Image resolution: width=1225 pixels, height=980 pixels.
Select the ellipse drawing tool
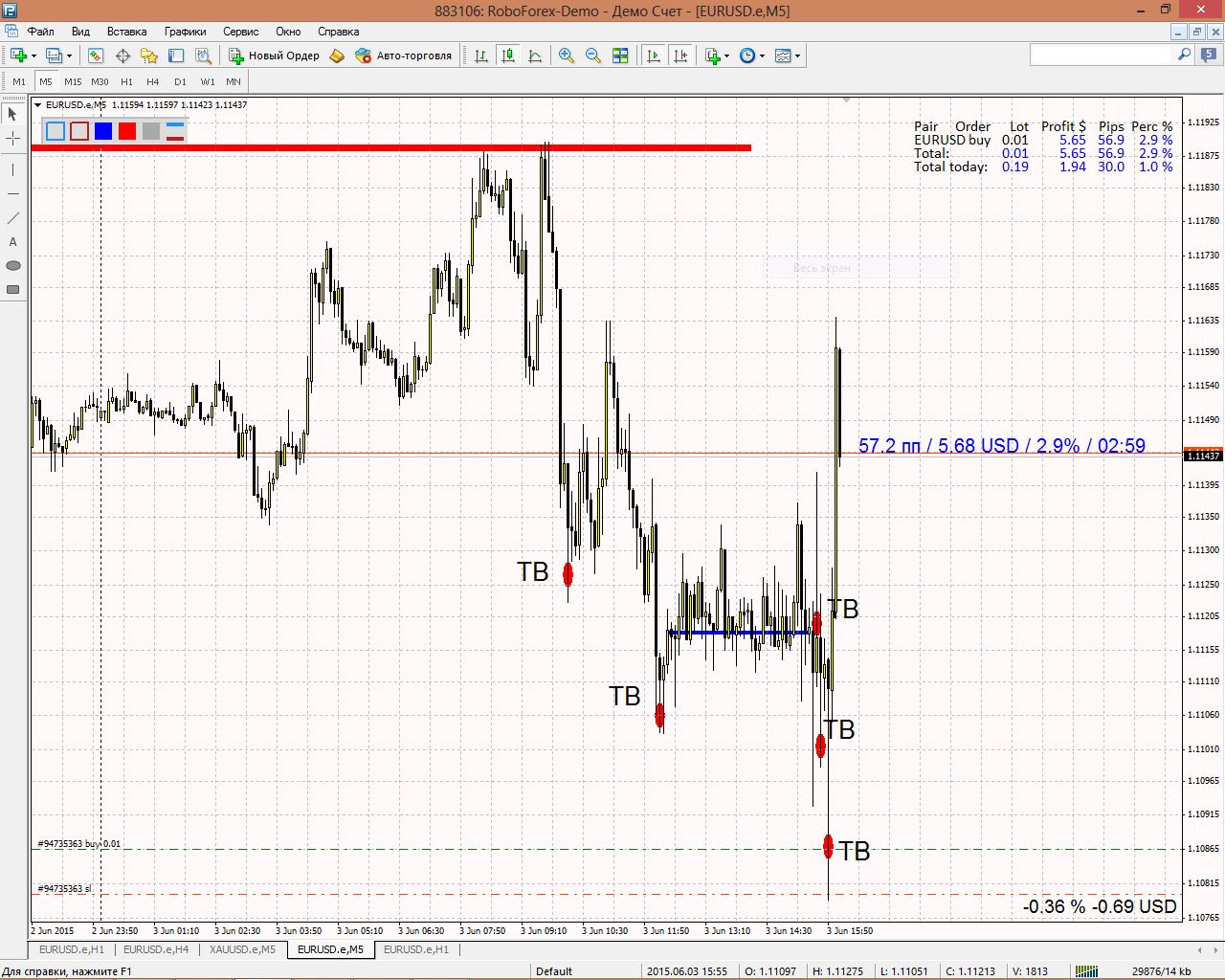12,266
